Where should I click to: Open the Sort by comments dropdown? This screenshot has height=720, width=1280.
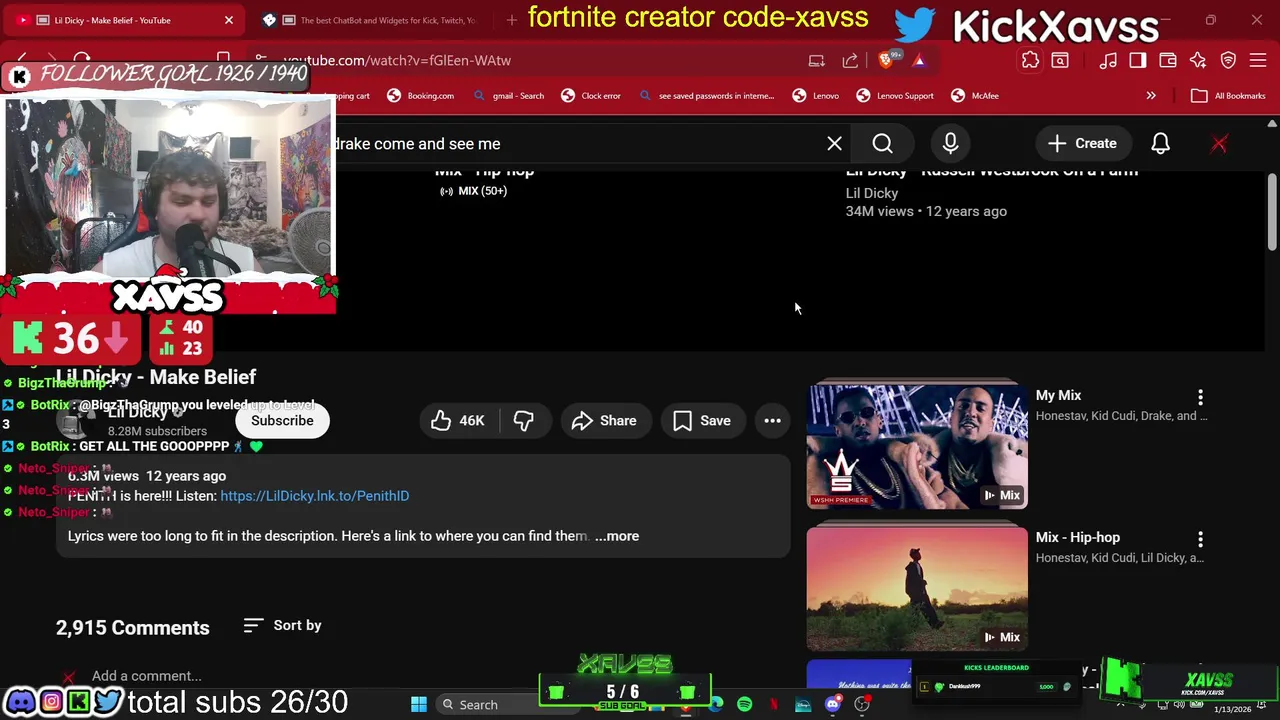(x=282, y=626)
